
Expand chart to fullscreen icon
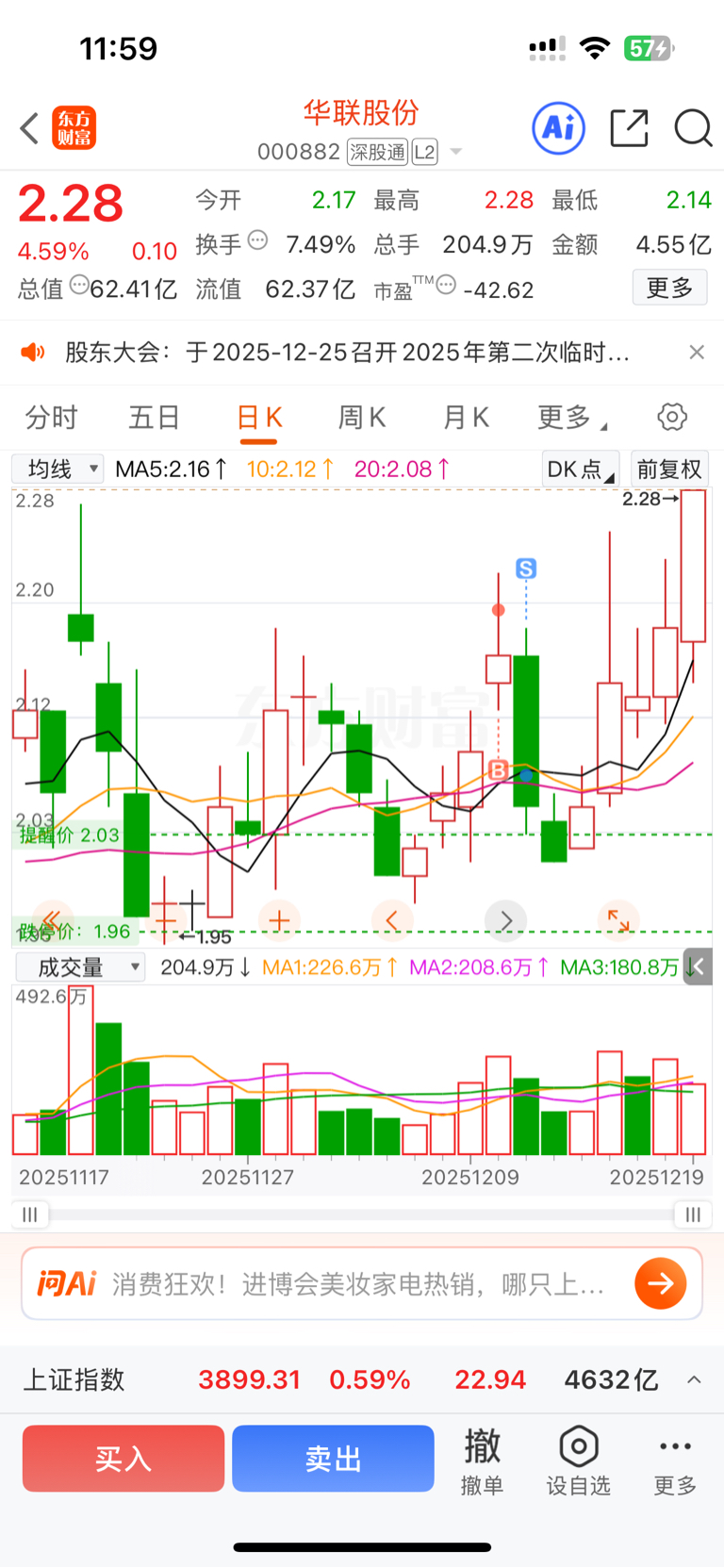[618, 920]
